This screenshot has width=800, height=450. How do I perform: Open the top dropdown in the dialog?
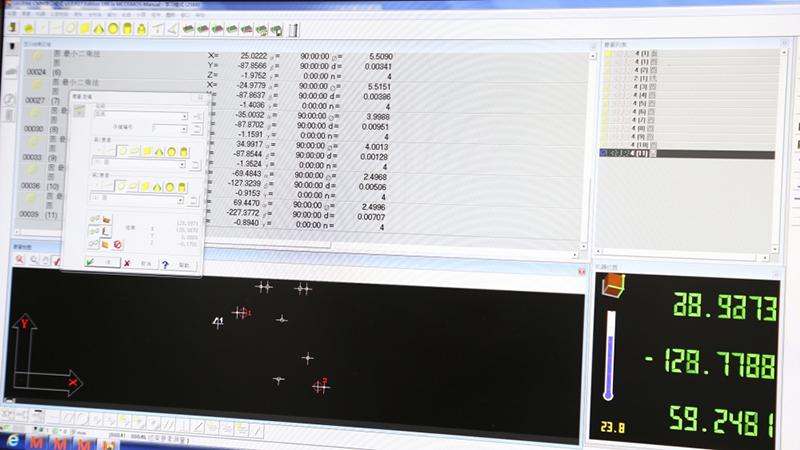(x=184, y=116)
